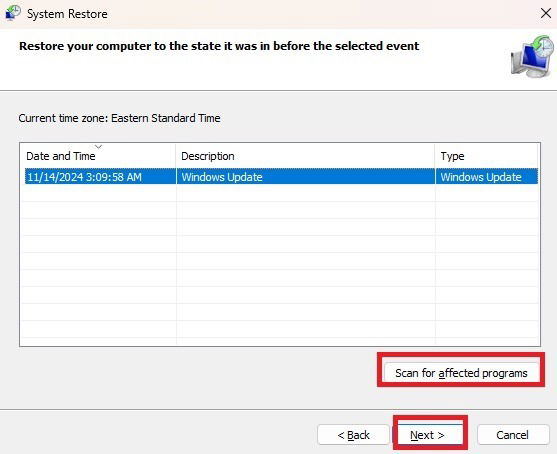
Task: Click Windows Update in the Type column
Action: point(481,177)
